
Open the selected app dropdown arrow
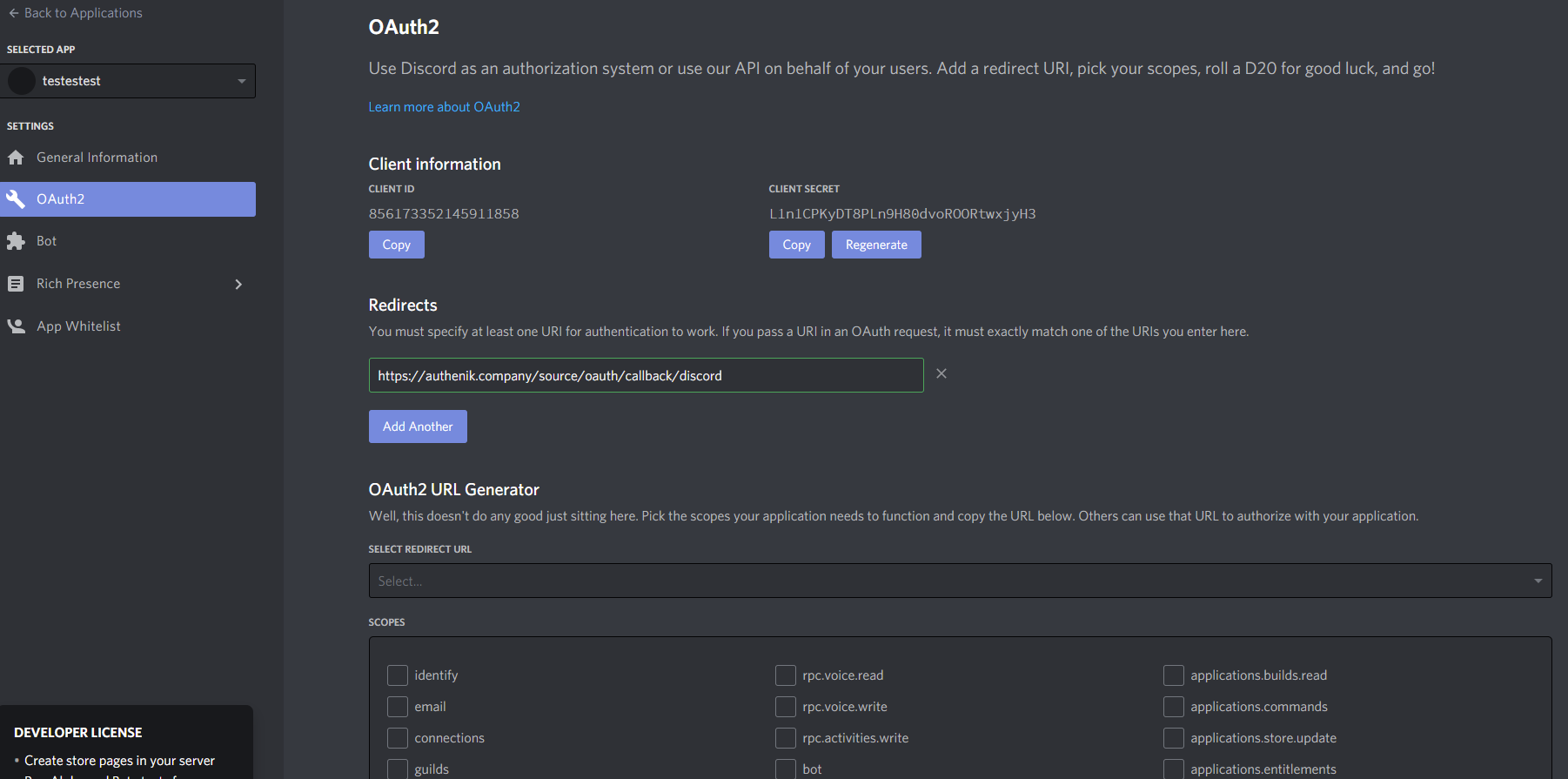(241, 81)
